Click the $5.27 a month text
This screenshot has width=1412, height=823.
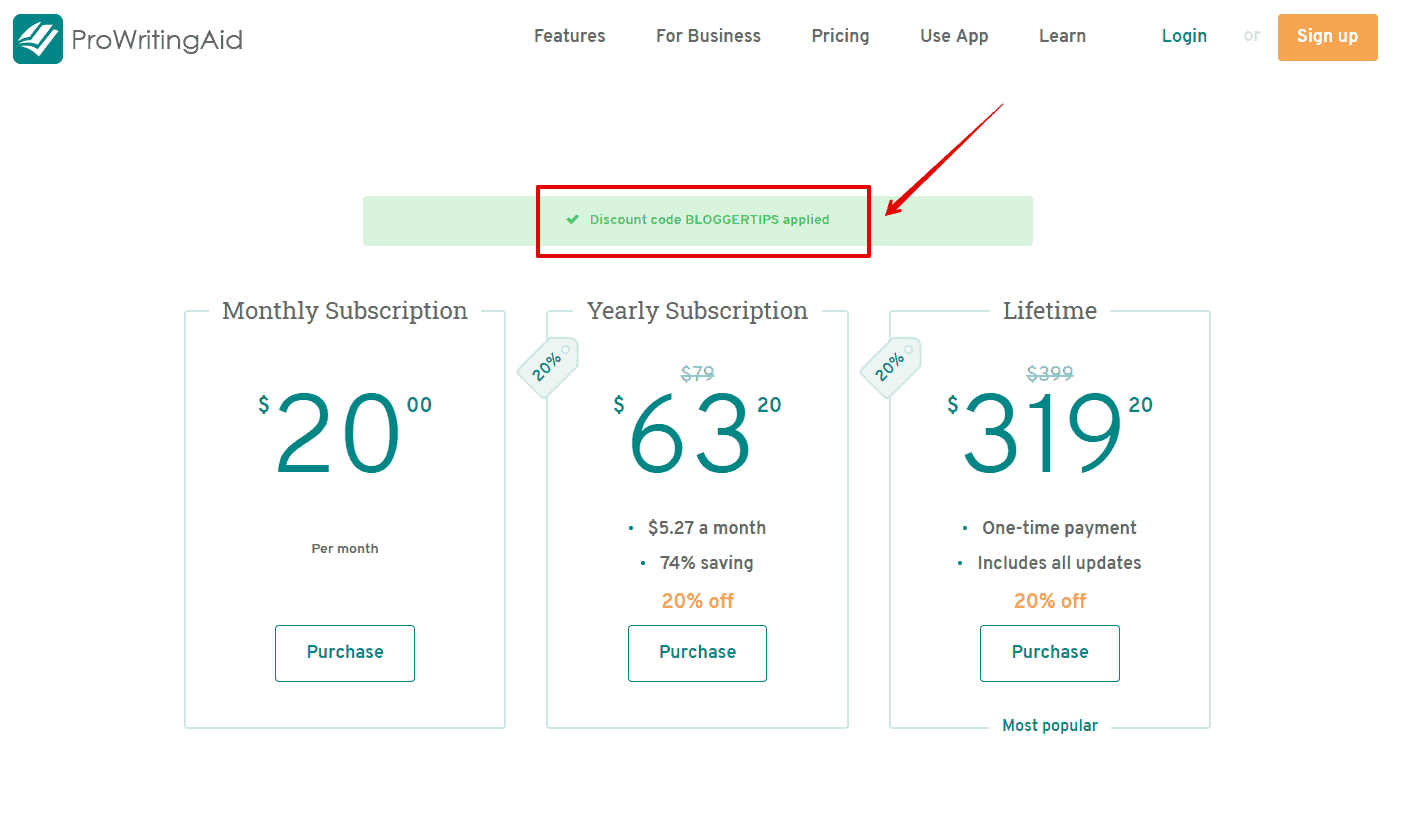pyautogui.click(x=707, y=528)
